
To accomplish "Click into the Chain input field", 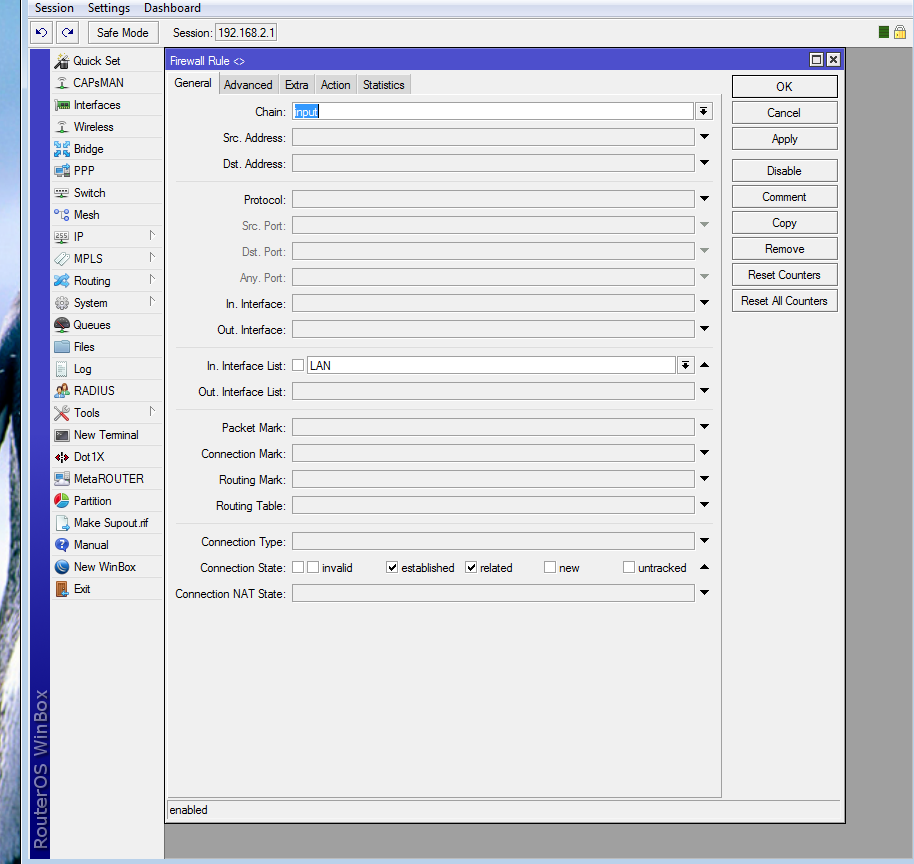I will (x=493, y=111).
